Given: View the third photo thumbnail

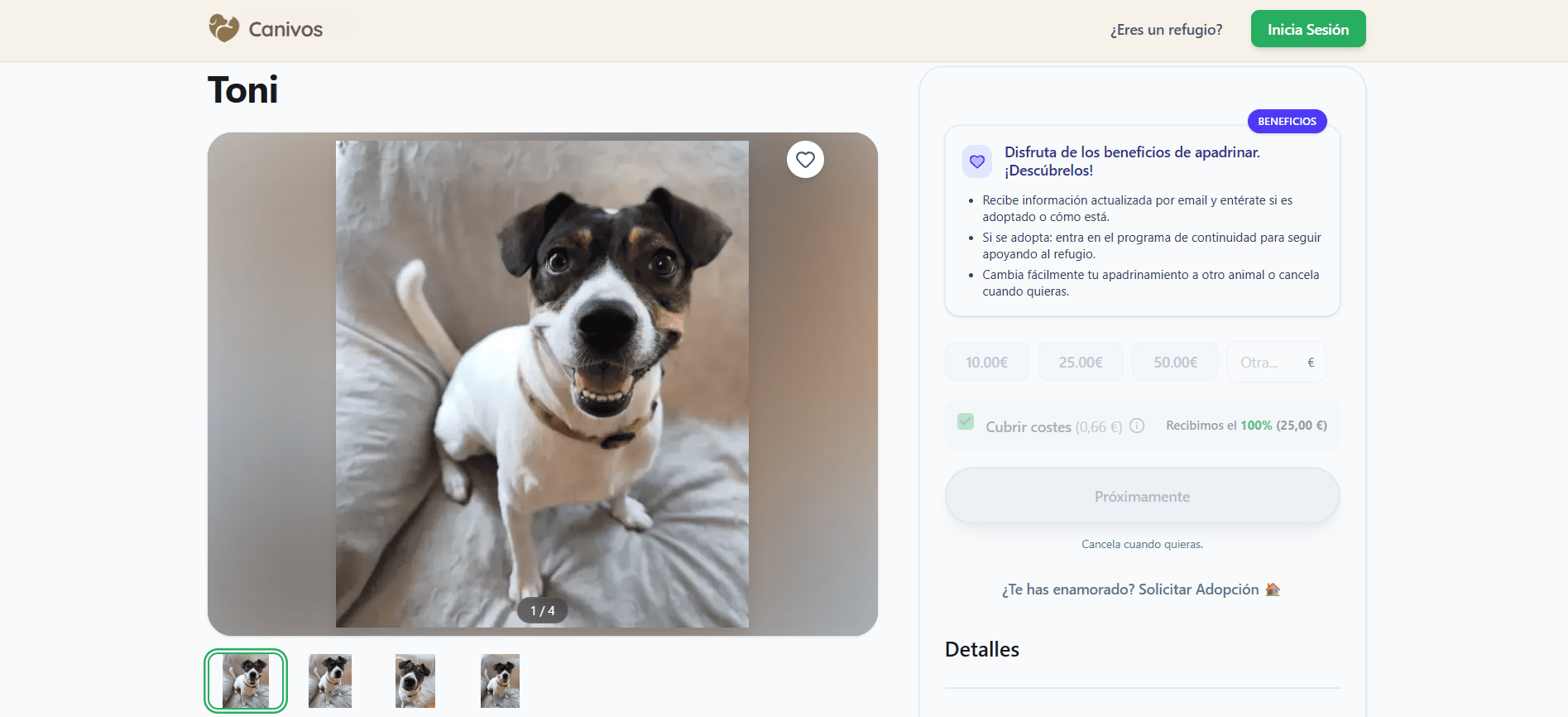Looking at the screenshot, I should pos(415,681).
